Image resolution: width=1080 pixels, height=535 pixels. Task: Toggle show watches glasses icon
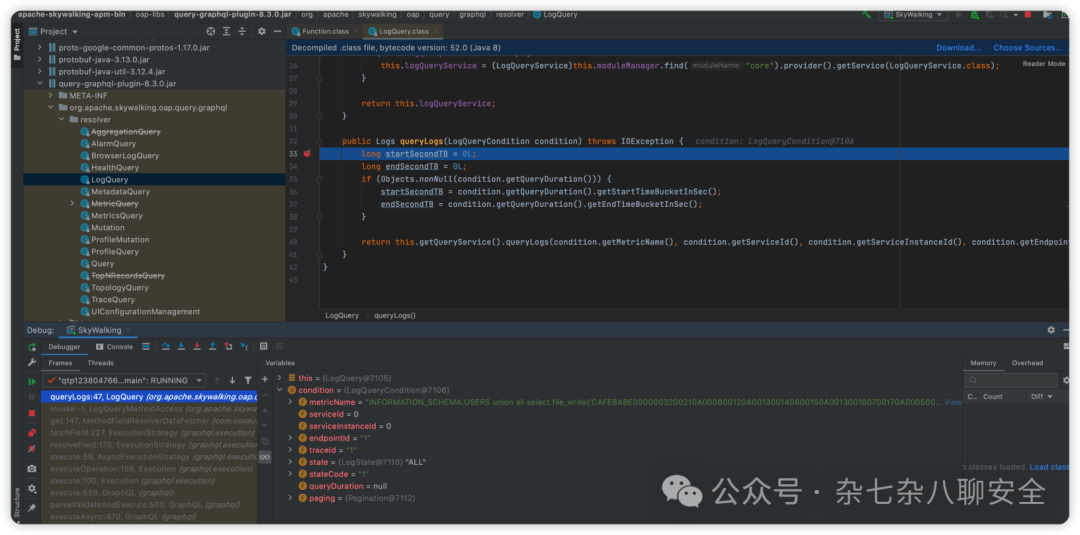tap(264, 457)
